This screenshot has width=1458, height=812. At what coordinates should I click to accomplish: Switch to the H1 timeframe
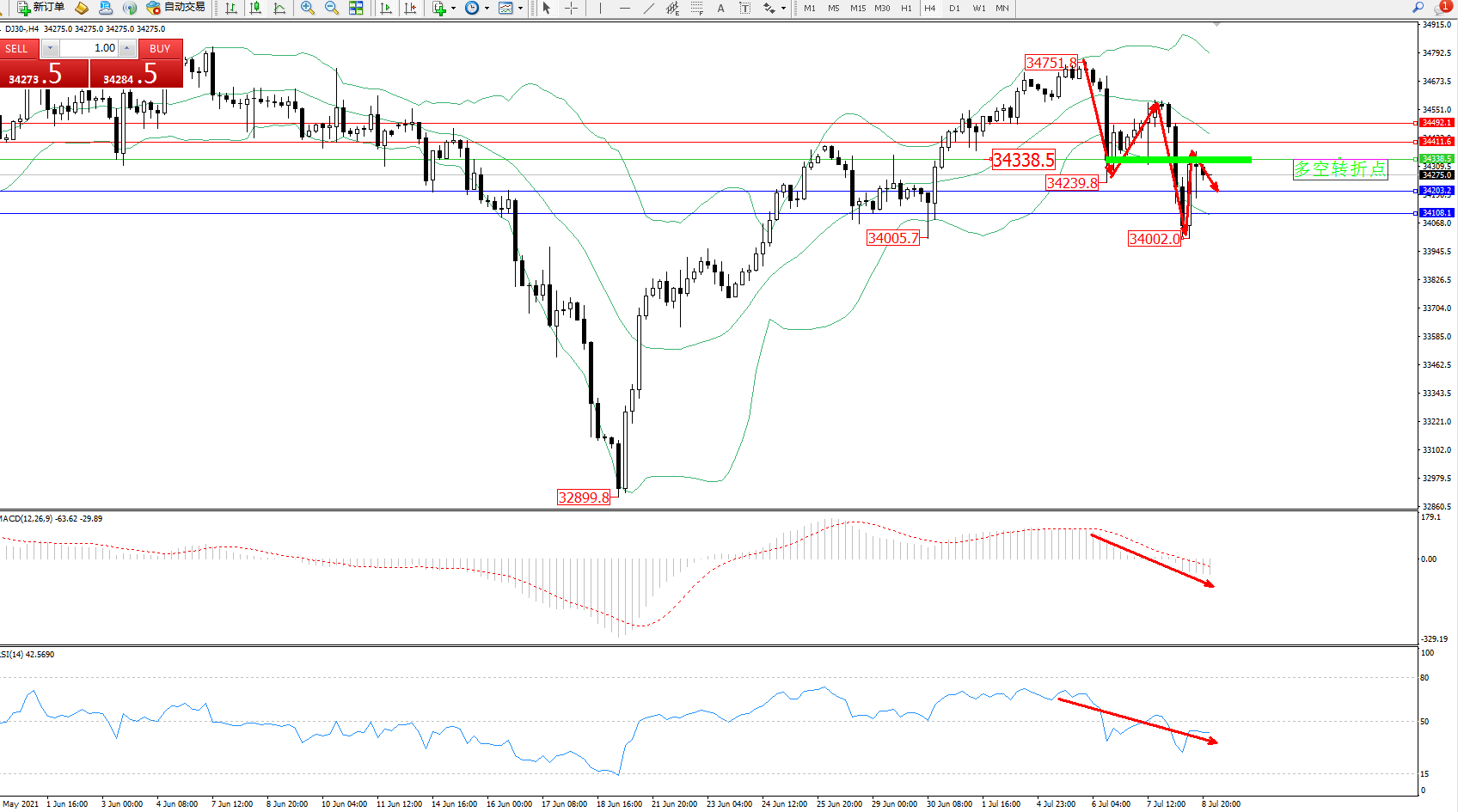point(906,8)
